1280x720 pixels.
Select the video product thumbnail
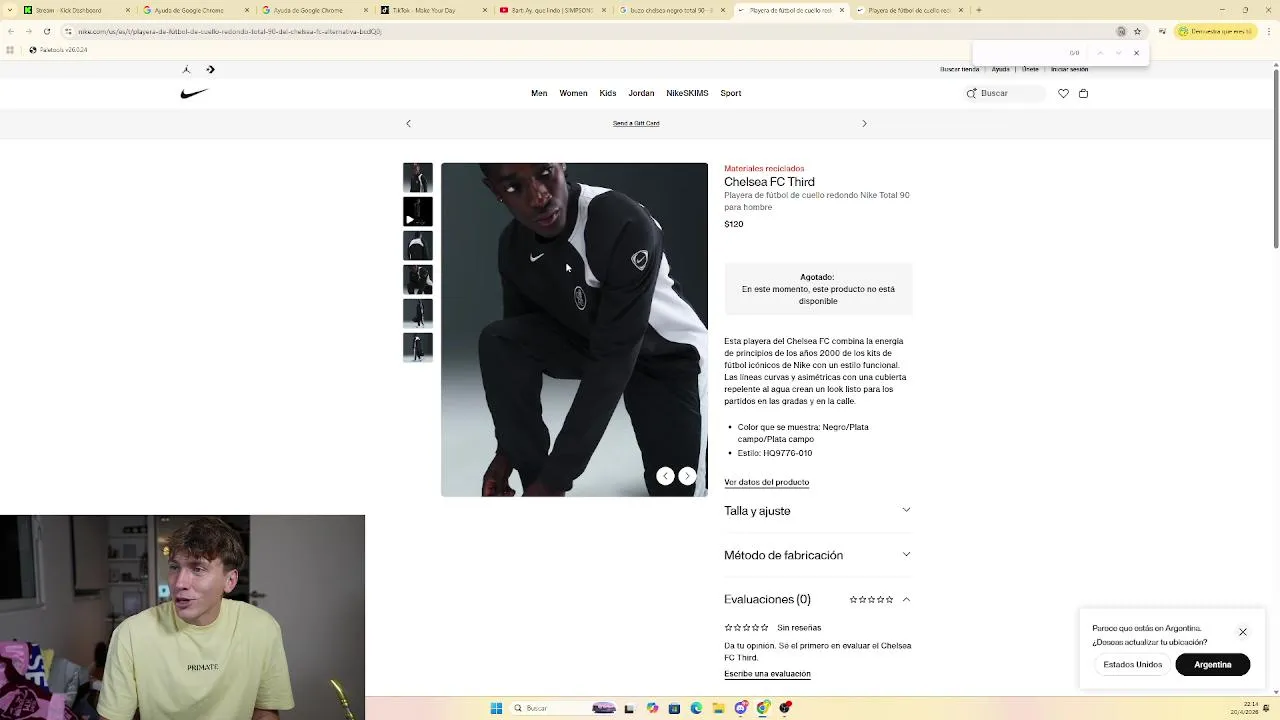(x=418, y=212)
